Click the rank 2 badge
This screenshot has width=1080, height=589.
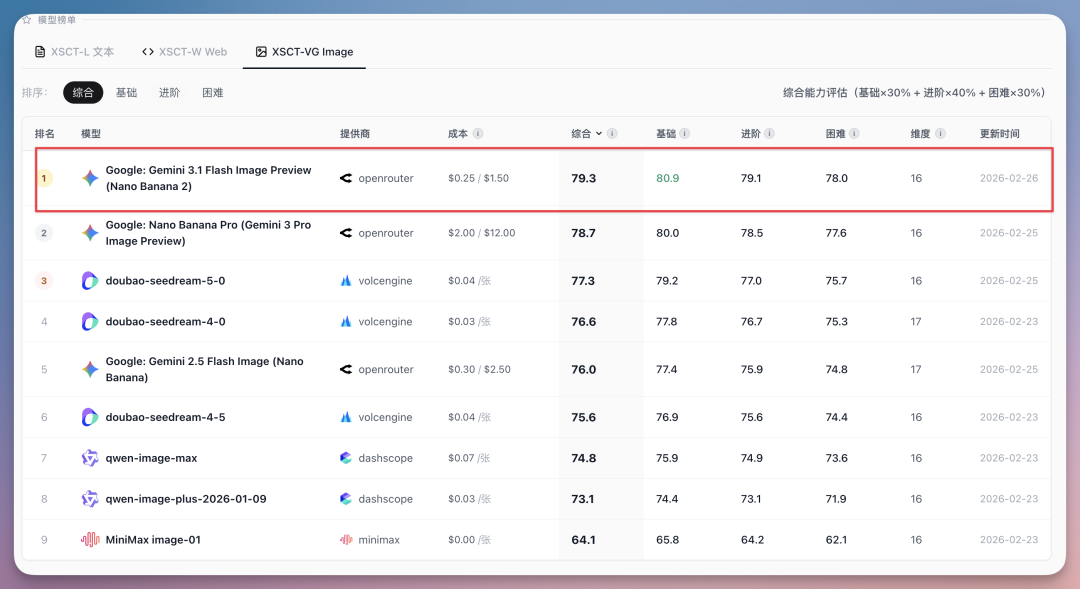click(44, 233)
